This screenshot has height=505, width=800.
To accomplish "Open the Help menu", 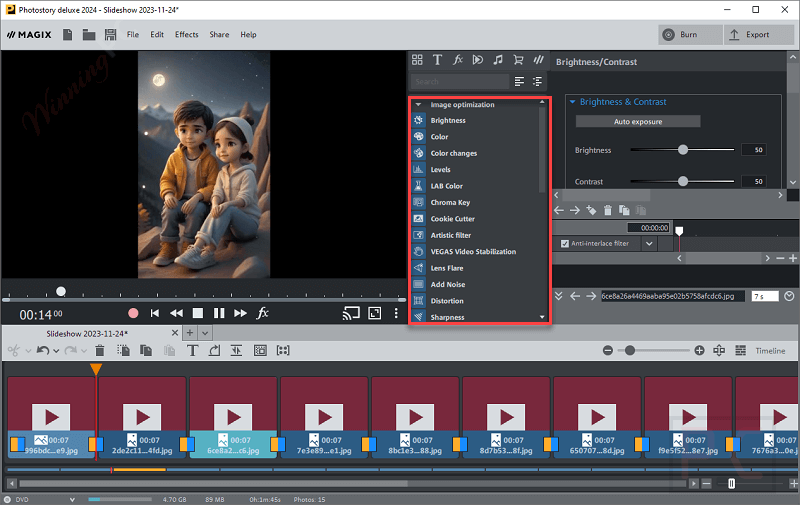I will click(248, 35).
